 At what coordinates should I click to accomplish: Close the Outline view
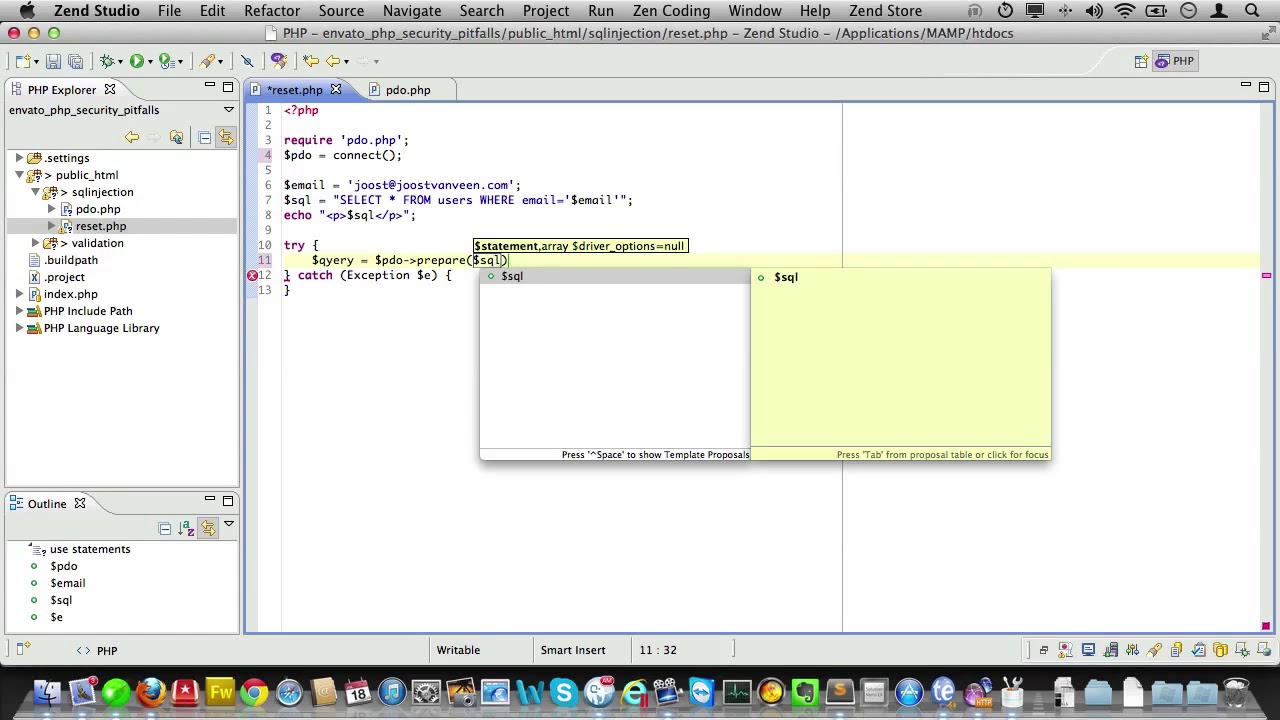point(80,504)
